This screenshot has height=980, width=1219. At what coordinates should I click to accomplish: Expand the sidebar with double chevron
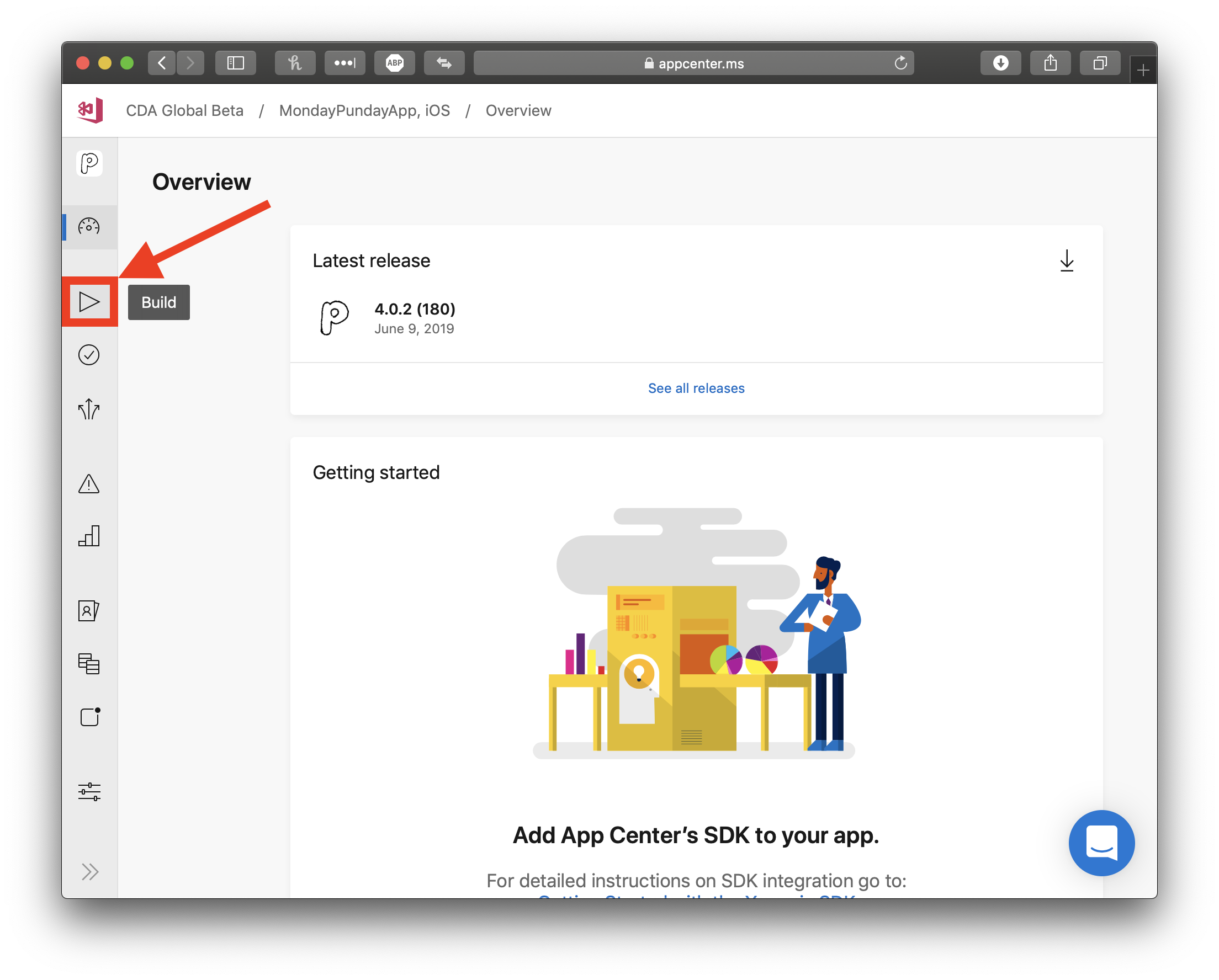[90, 871]
